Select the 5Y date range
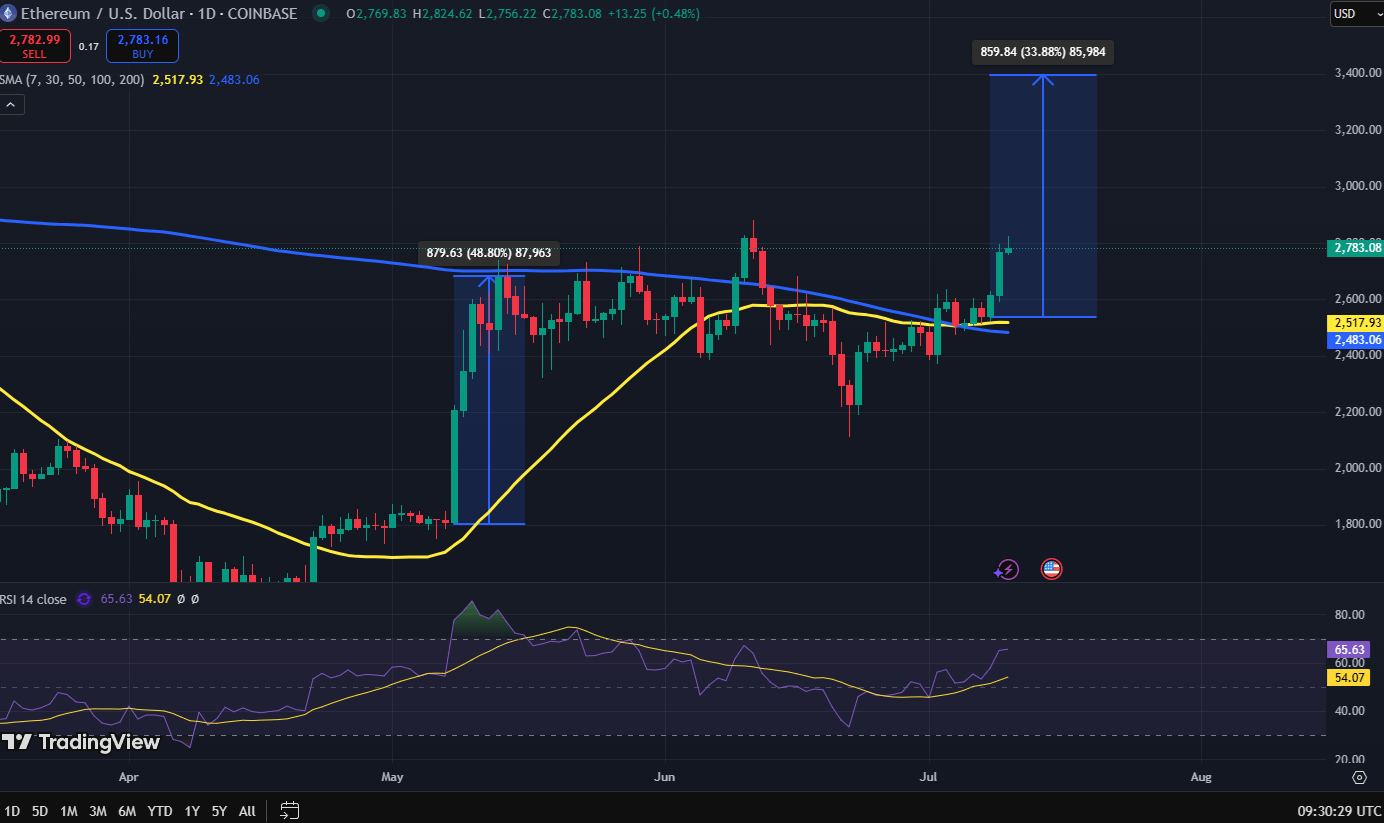 point(218,811)
